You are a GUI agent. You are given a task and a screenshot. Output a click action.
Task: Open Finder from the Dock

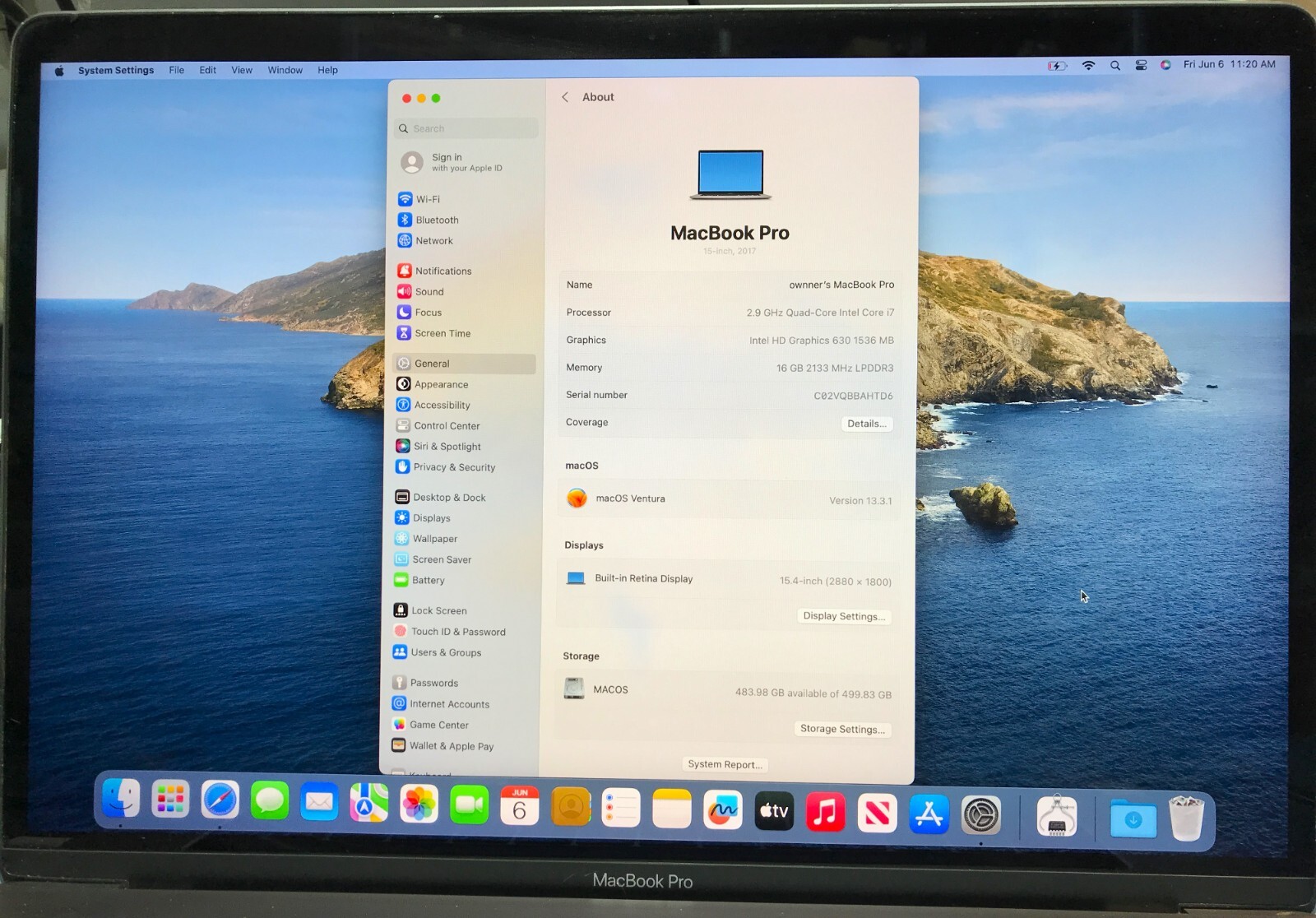[121, 798]
